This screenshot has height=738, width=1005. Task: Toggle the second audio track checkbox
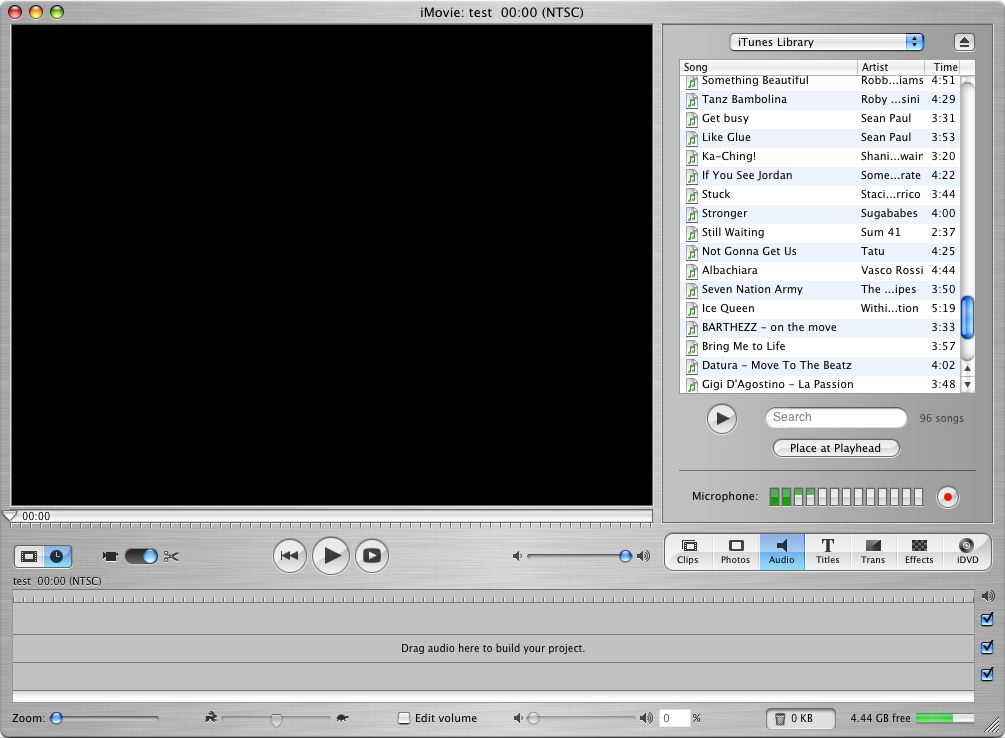click(x=987, y=675)
